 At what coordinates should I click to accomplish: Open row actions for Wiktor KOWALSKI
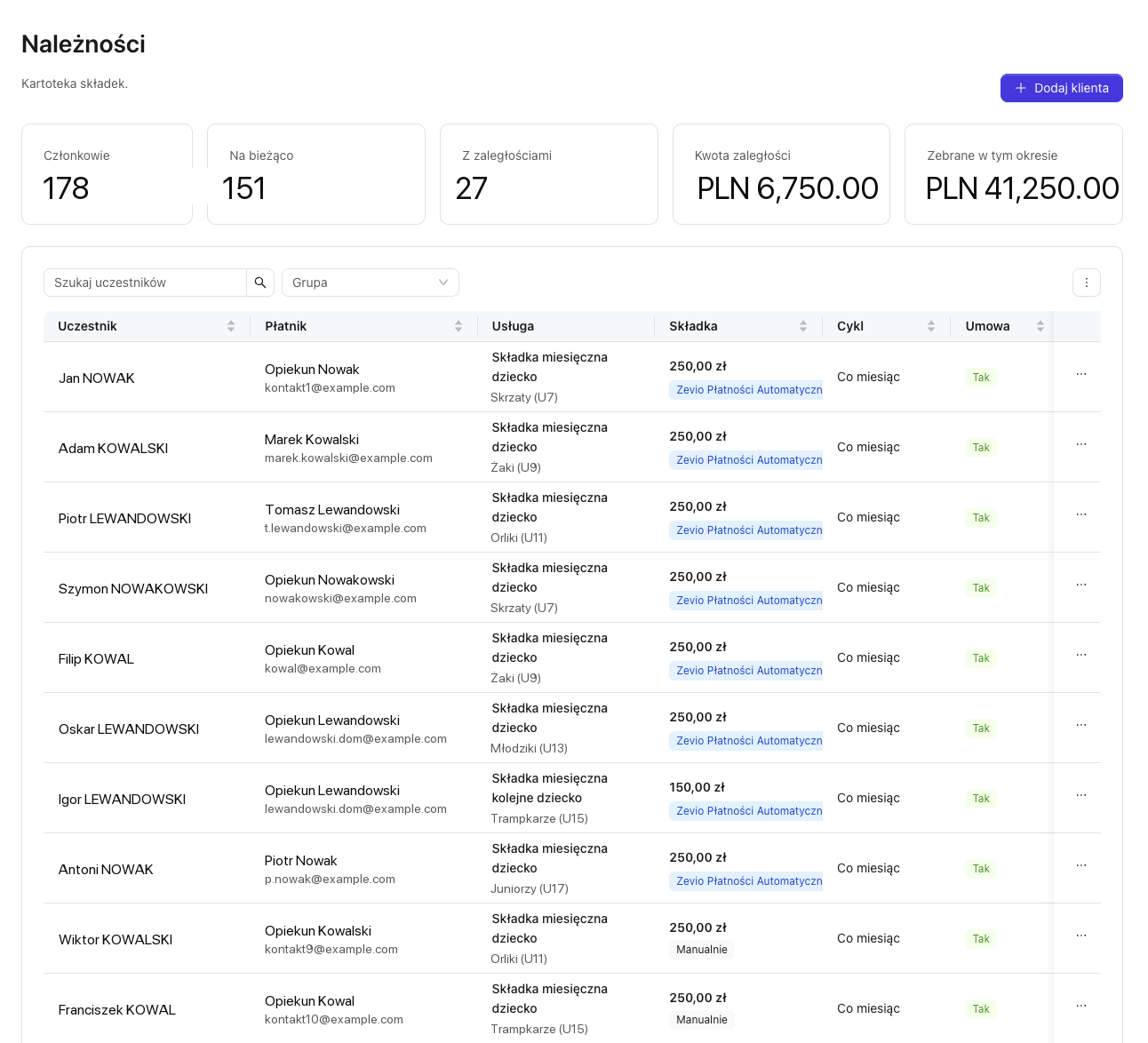point(1081,936)
